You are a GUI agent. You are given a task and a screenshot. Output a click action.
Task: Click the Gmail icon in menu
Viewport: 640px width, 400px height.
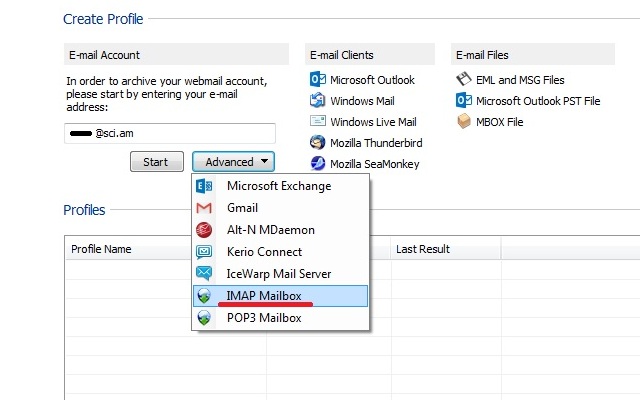pos(204,208)
